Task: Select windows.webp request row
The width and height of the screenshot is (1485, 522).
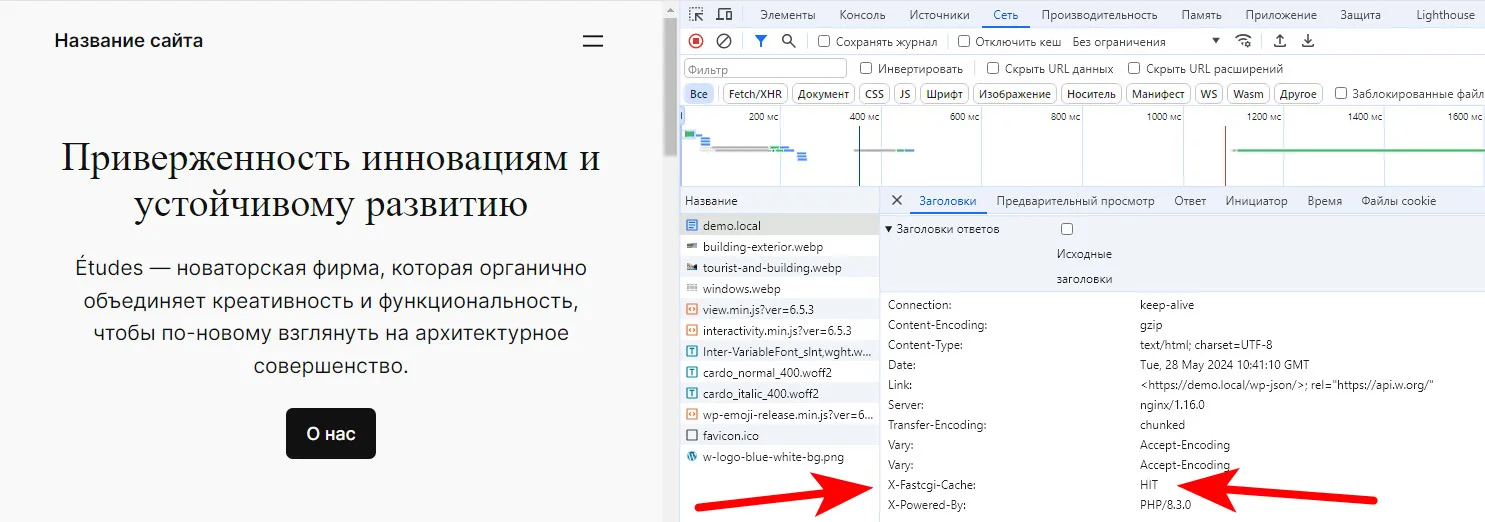Action: tap(779, 289)
